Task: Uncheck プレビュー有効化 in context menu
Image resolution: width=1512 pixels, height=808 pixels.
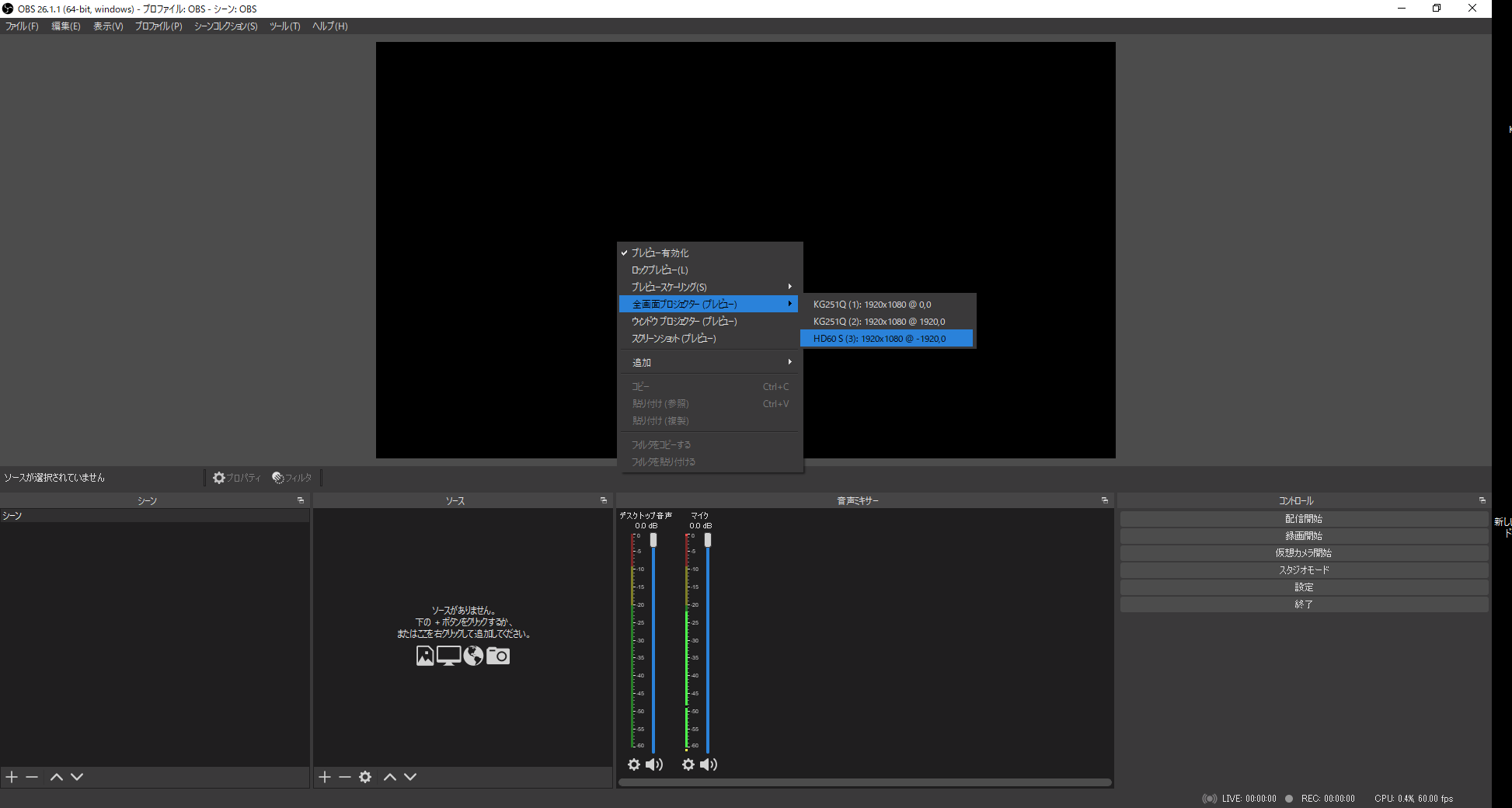Action: (659, 253)
